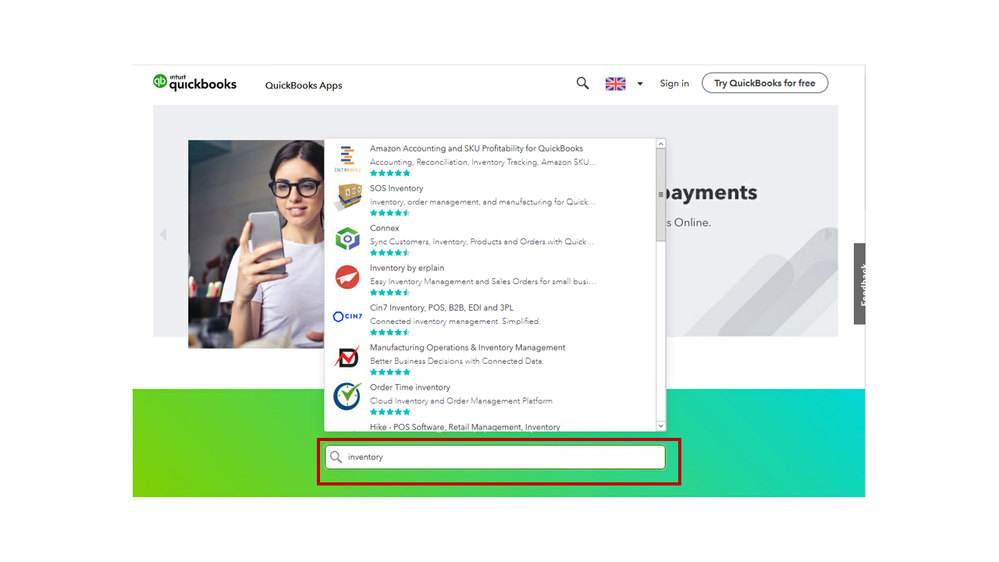This screenshot has height=562, width=999.
Task: Click Try QuickBooks for free button
Action: pos(765,83)
